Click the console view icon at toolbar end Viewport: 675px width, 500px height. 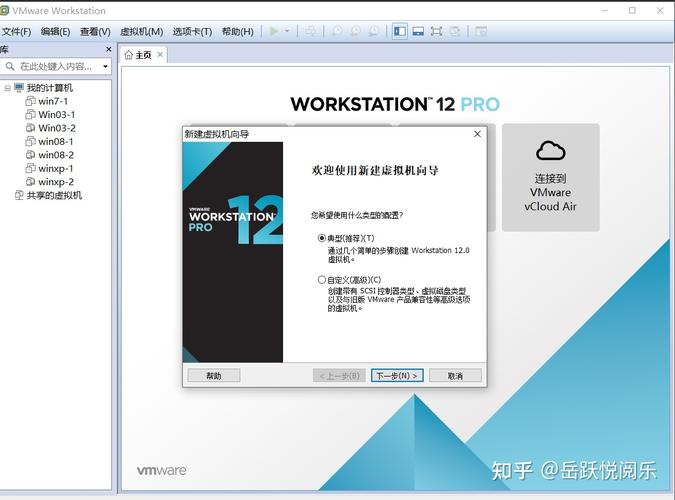point(481,31)
